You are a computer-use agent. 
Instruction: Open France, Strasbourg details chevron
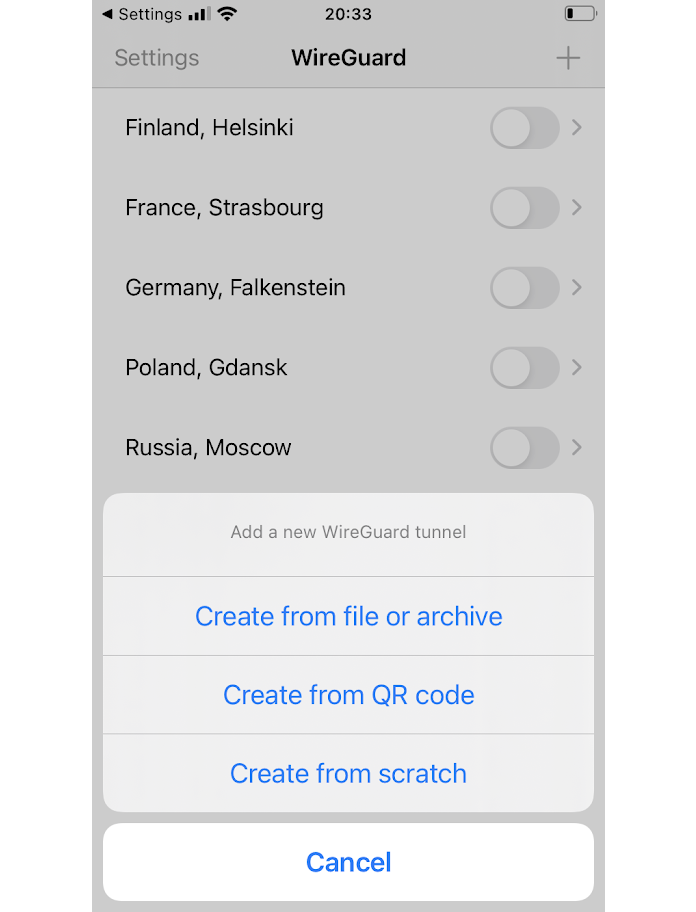tap(576, 208)
